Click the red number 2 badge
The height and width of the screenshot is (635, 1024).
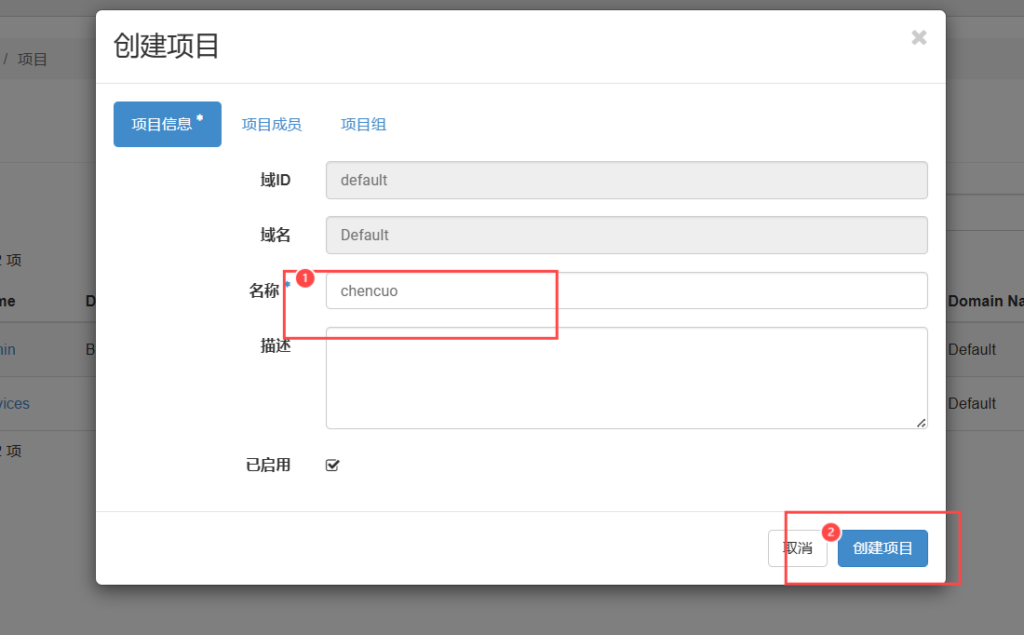(829, 532)
